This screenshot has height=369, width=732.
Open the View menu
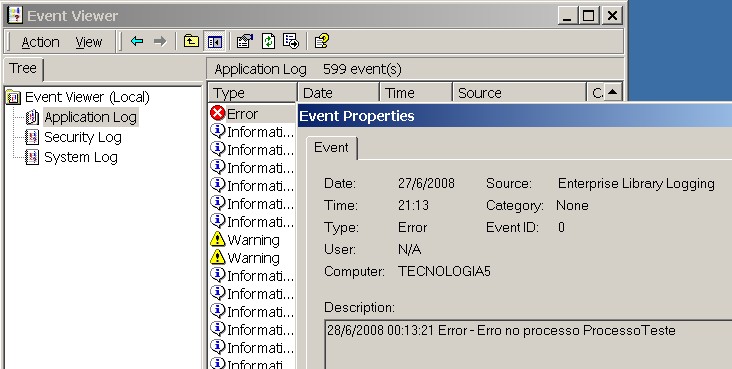click(x=89, y=43)
